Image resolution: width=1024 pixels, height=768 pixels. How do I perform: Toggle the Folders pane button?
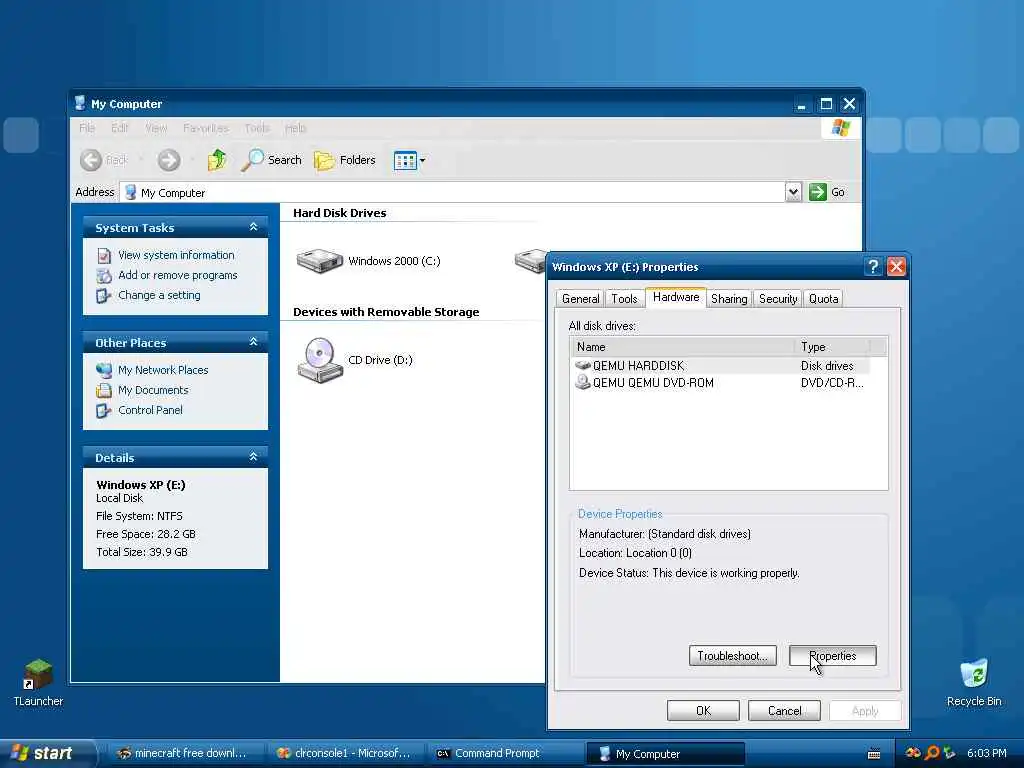[345, 160]
